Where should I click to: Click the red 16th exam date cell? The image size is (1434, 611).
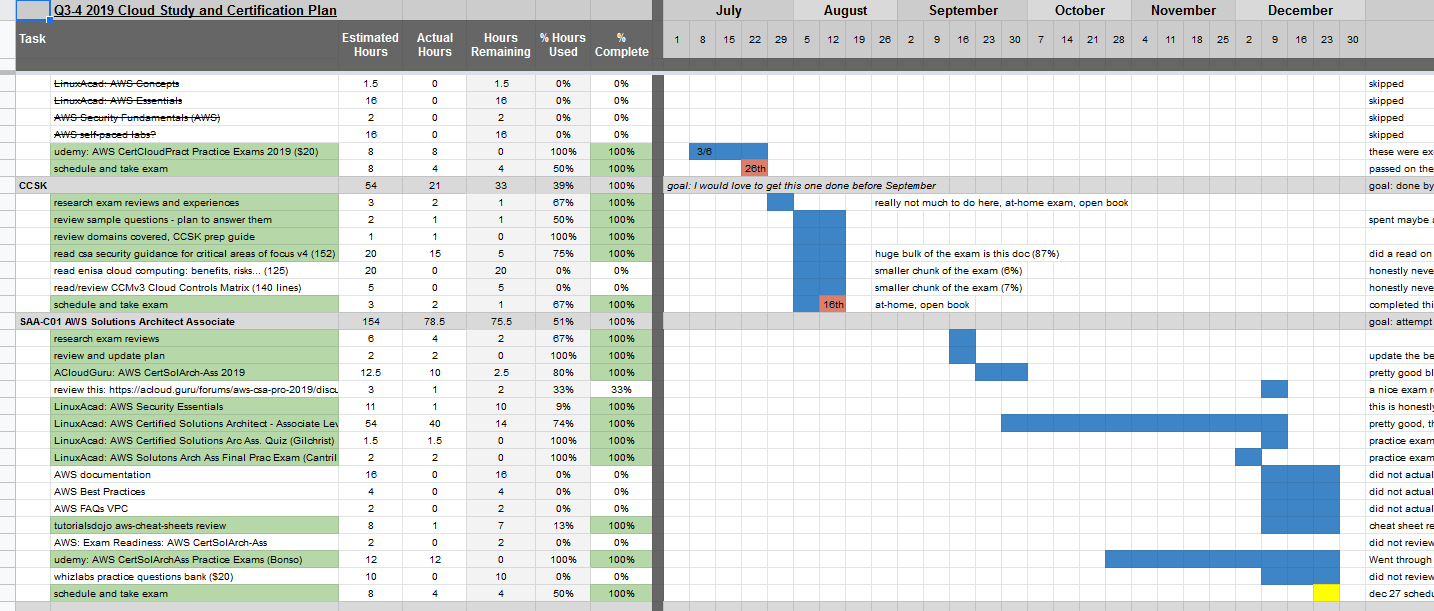pyautogui.click(x=832, y=305)
